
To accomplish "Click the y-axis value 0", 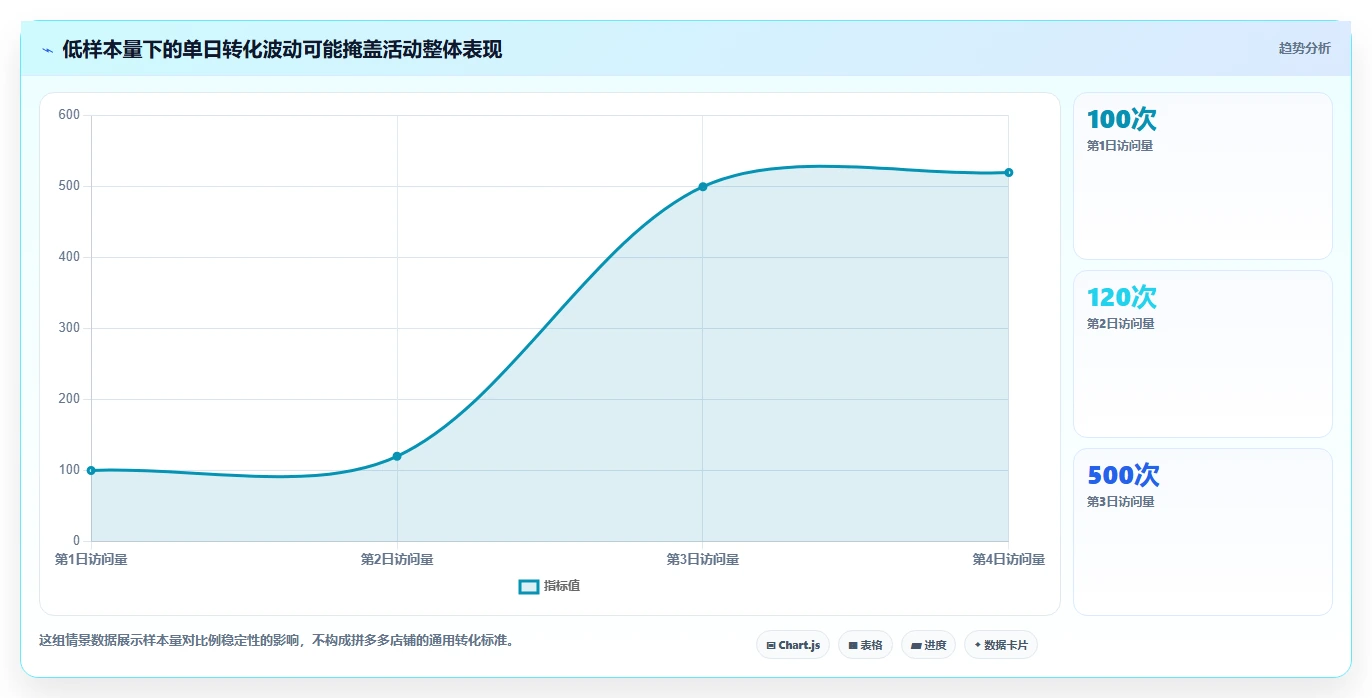I will pyautogui.click(x=76, y=541).
